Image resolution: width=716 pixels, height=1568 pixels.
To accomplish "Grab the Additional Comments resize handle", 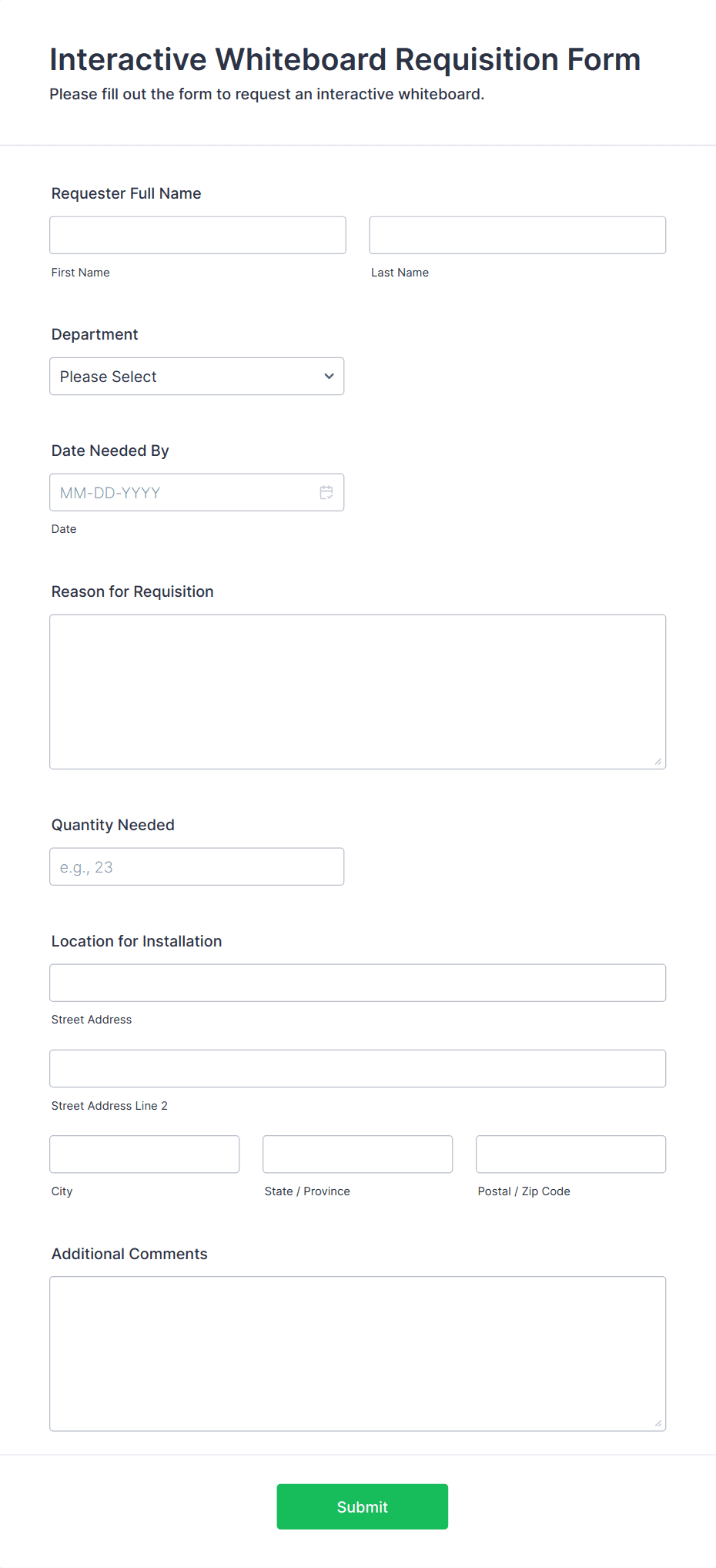I will (658, 1424).
